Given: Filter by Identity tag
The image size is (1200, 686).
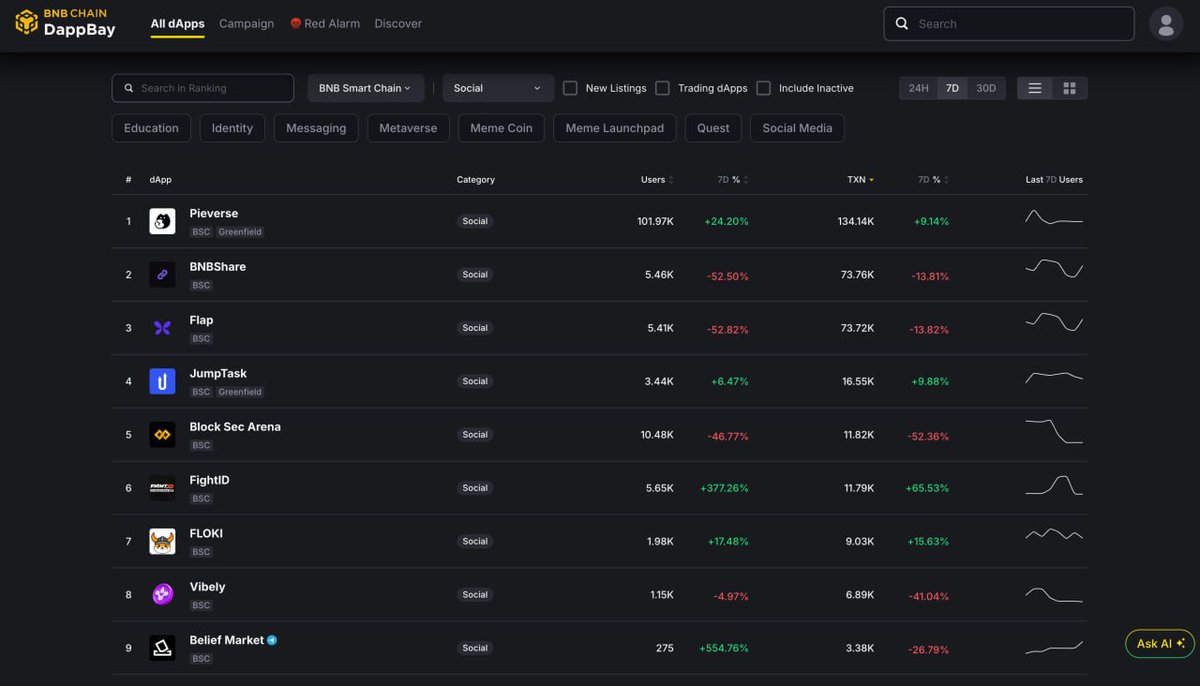Looking at the screenshot, I should 232,128.
